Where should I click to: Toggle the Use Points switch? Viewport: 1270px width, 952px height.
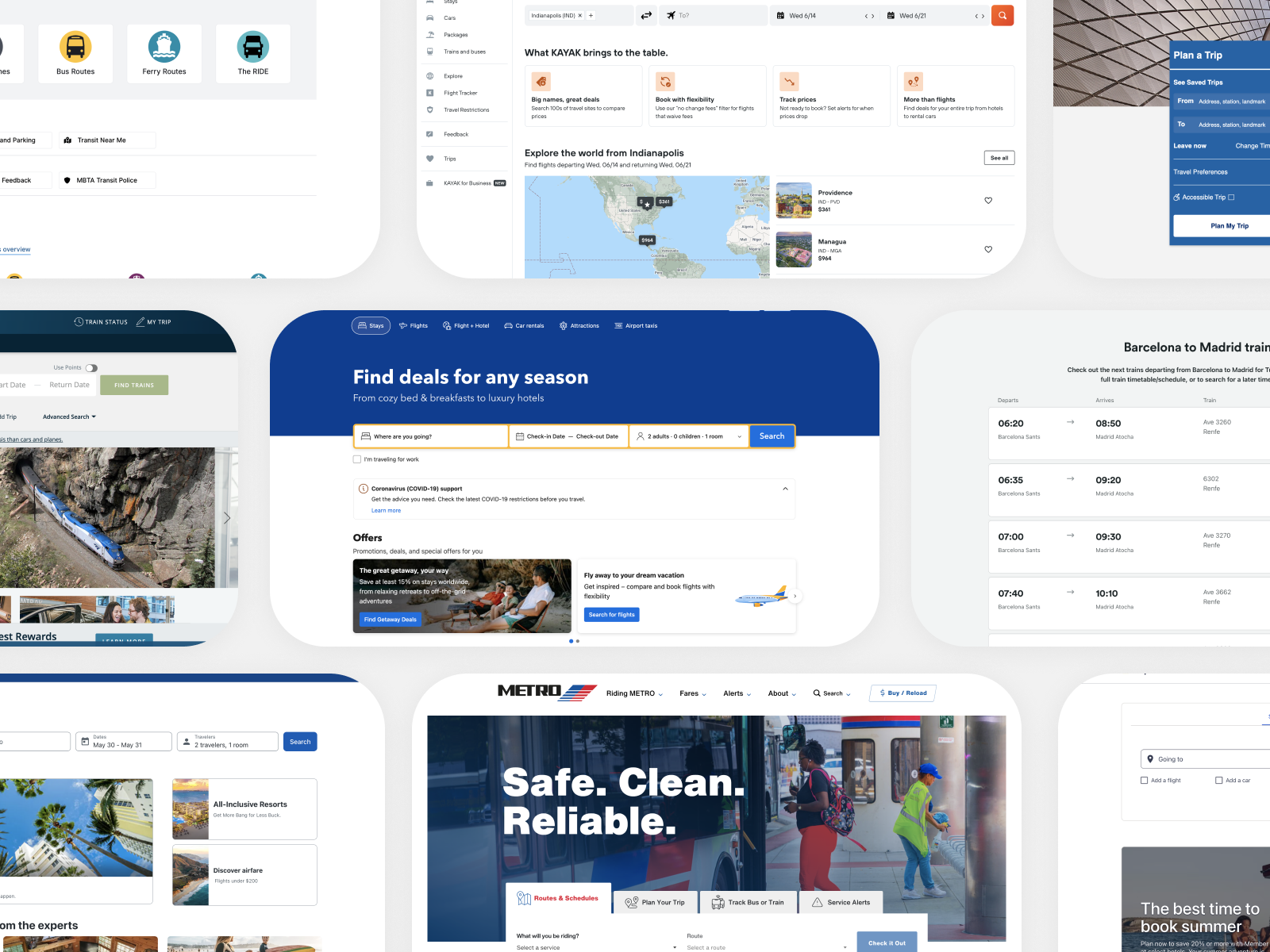(x=91, y=368)
